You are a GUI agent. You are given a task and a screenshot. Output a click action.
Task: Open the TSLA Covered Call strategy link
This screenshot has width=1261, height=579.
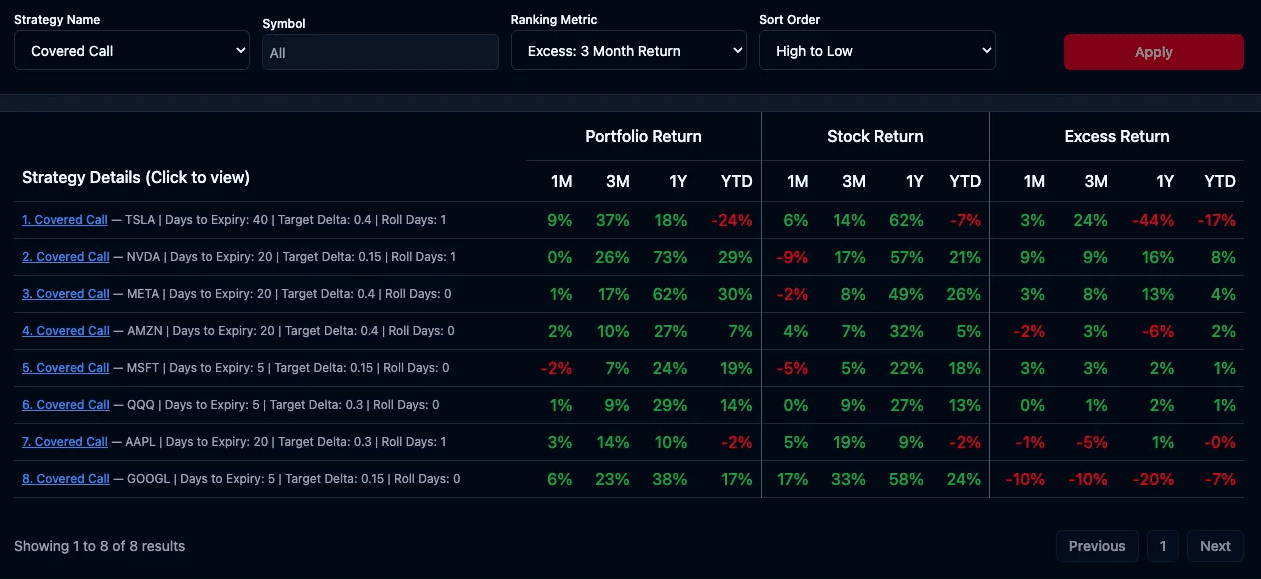click(65, 220)
